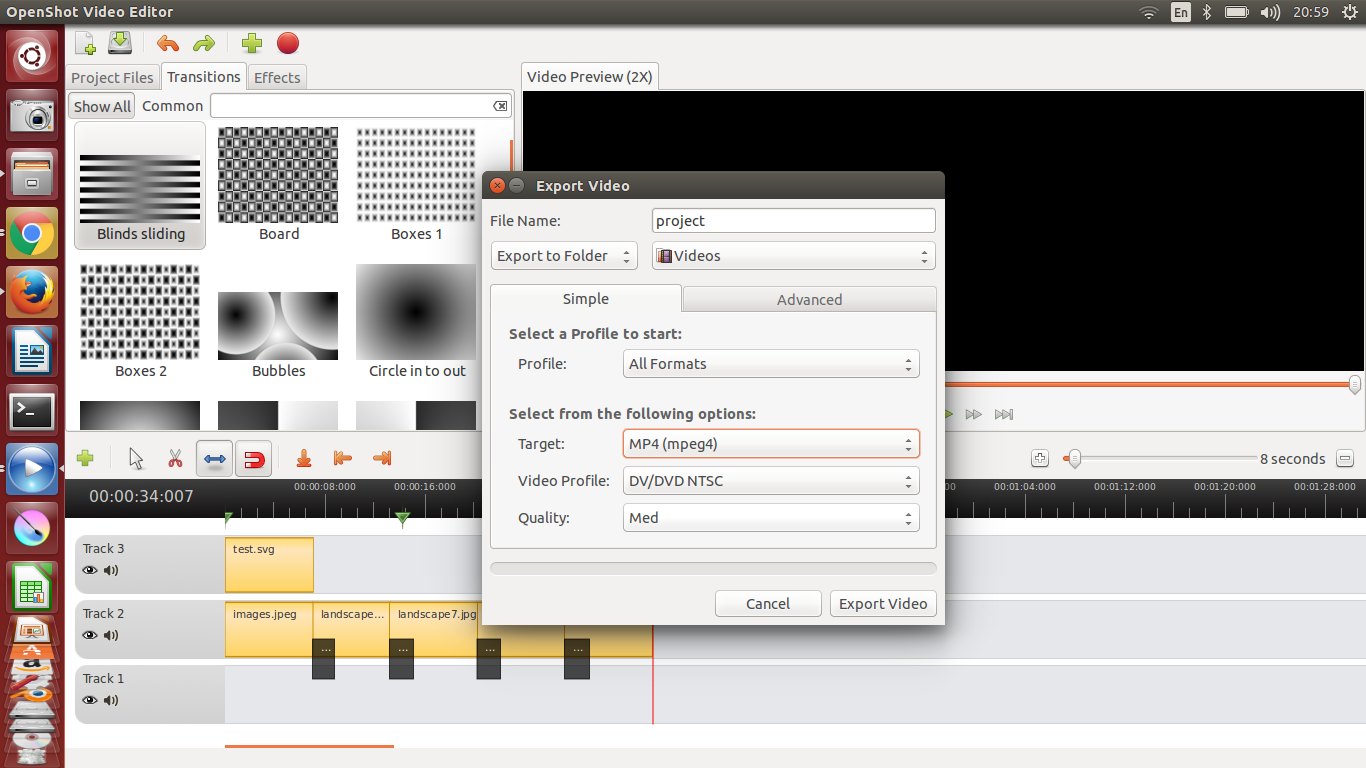Click the fast forward preview control
Image resolution: width=1366 pixels, height=768 pixels.
974,414
